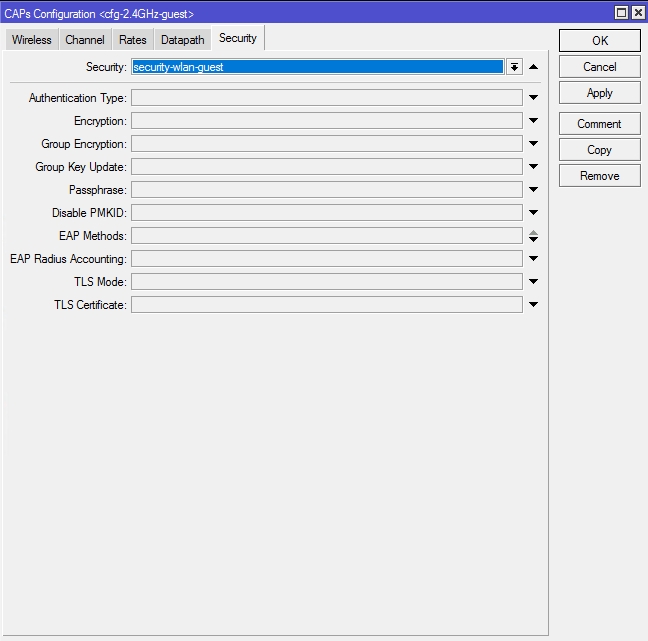Open the Security profile dropdown list

[x=514, y=67]
